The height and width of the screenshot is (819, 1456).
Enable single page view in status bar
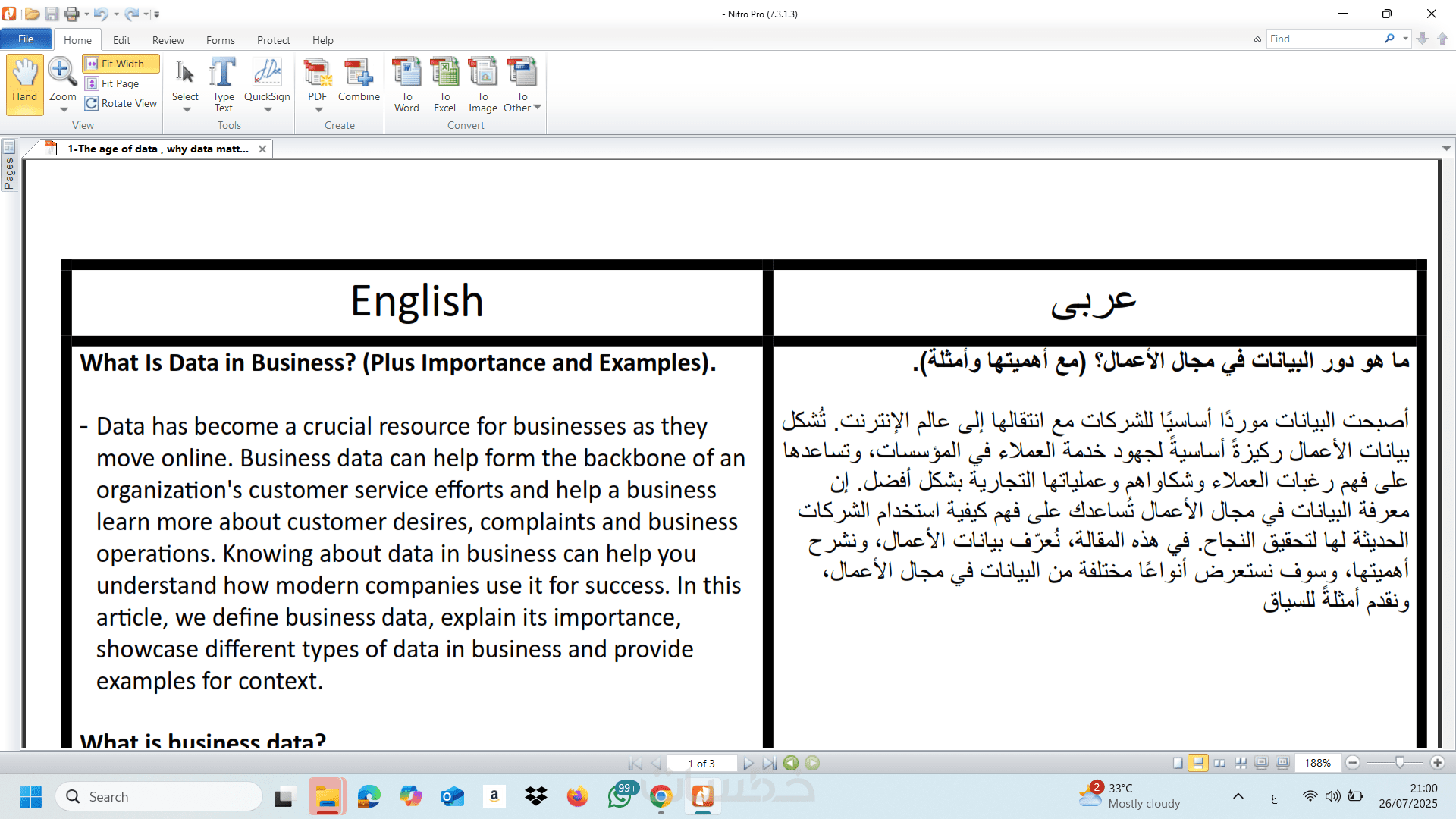(x=1178, y=763)
